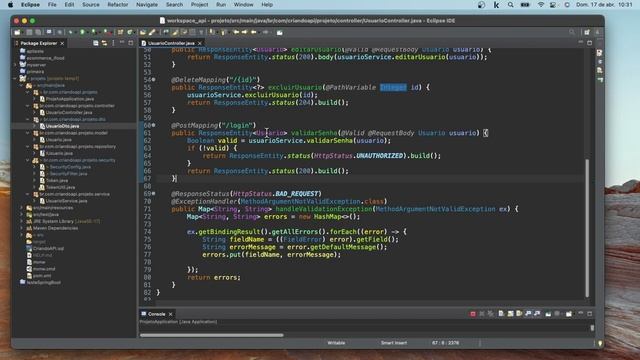This screenshot has width=640, height=360.
Task: Open Source menu
Action: click(x=91, y=4)
